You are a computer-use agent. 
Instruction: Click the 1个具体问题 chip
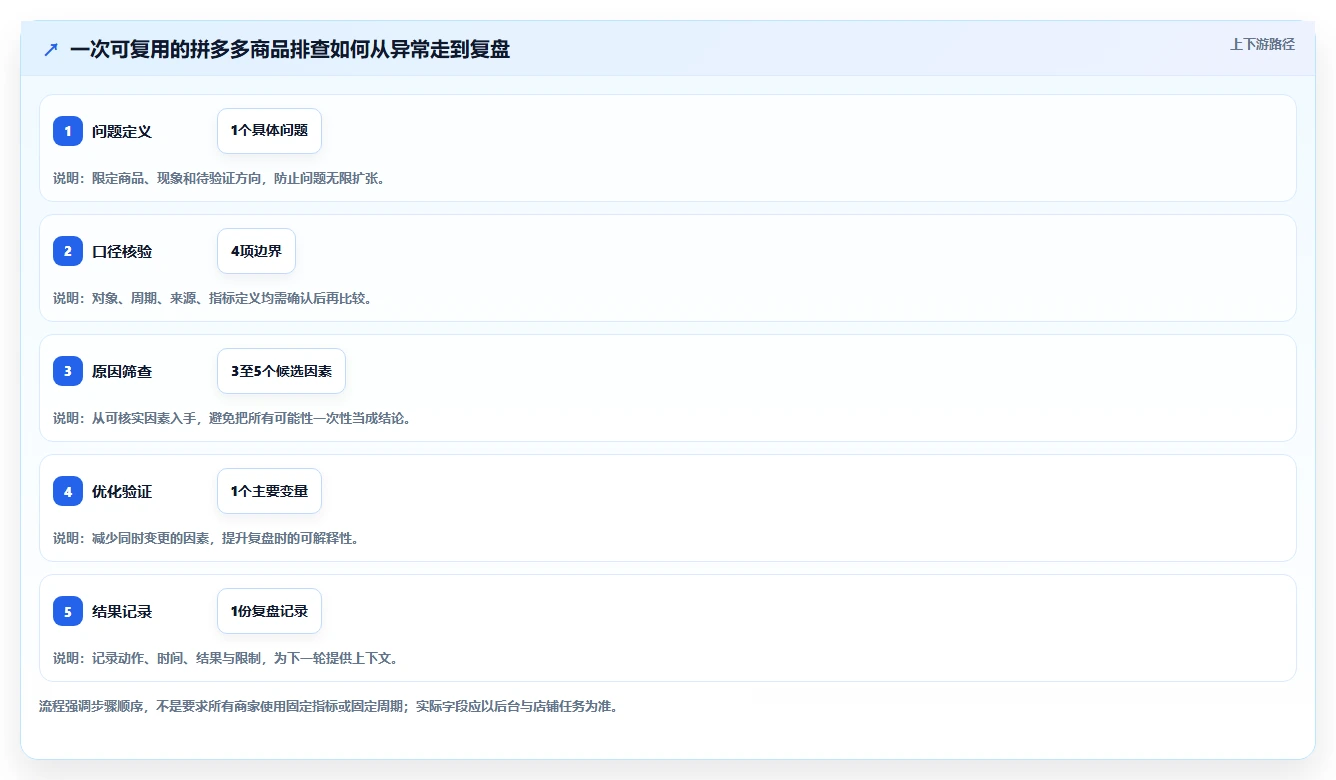pyautogui.click(x=269, y=131)
